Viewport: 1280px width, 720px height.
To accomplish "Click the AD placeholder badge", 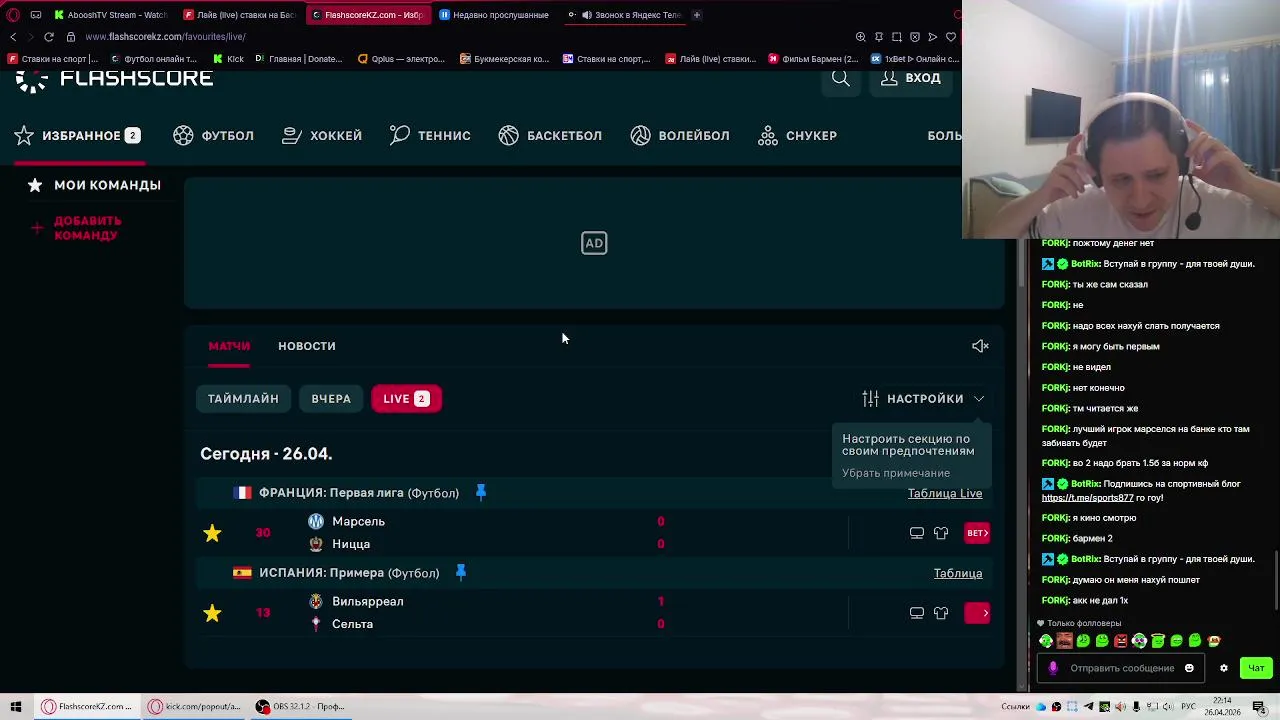I will (x=594, y=243).
